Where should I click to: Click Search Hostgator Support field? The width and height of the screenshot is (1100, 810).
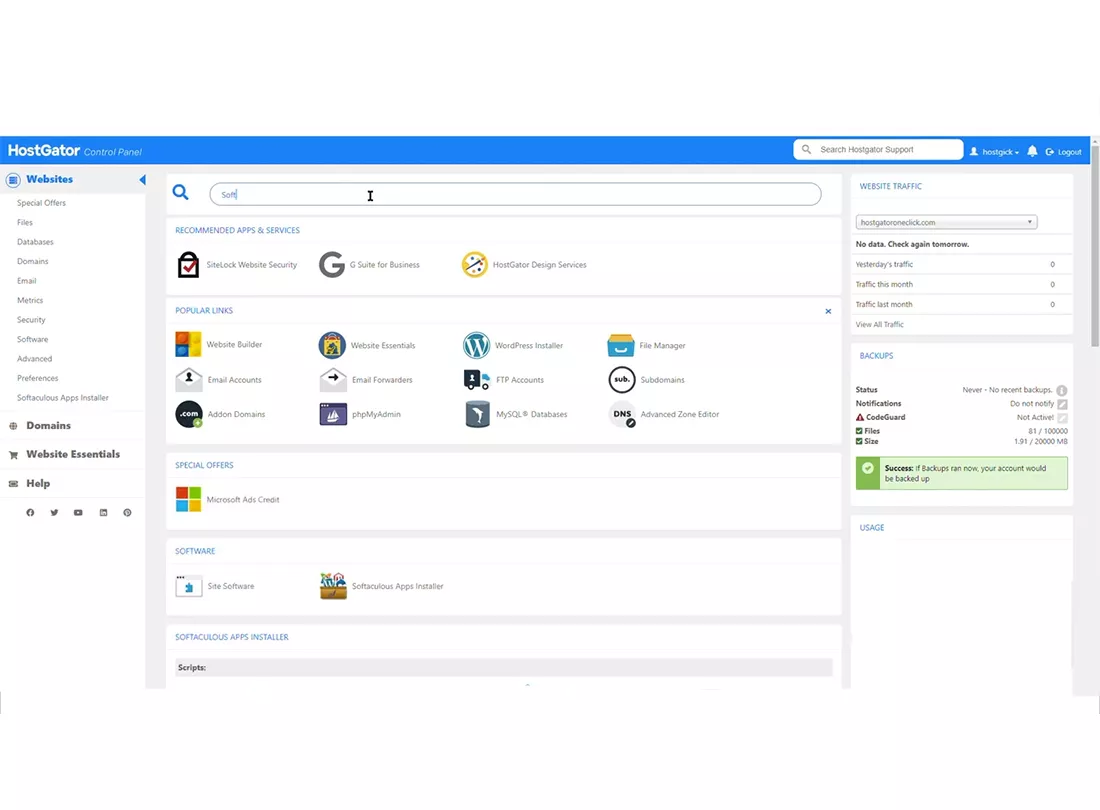(878, 149)
